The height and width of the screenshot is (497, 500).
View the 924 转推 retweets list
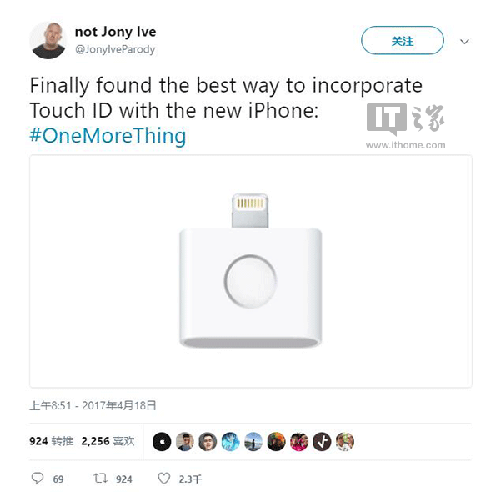51,441
